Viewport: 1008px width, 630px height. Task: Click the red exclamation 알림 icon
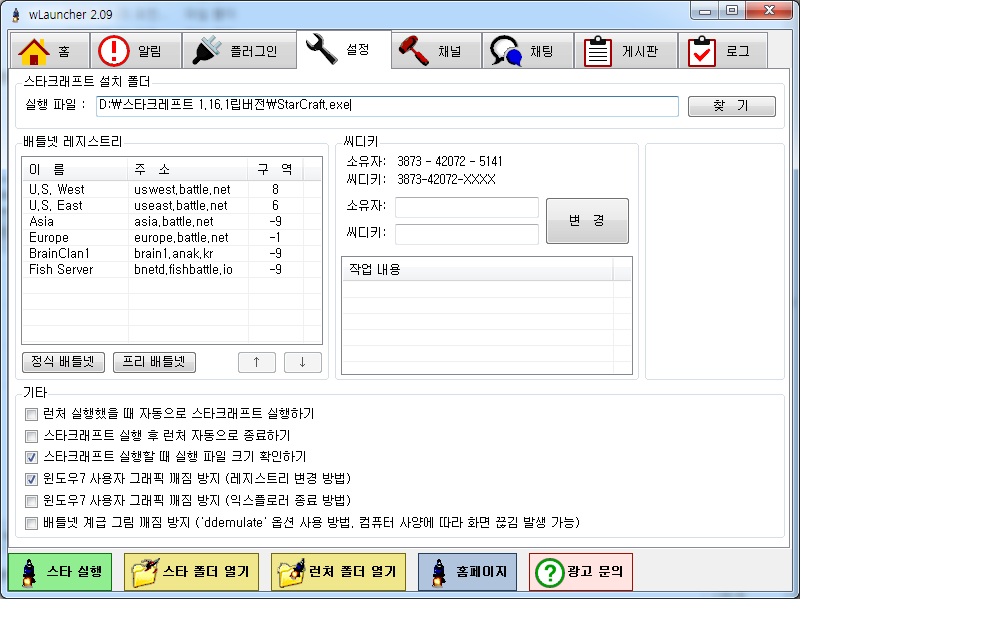[x=114, y=51]
